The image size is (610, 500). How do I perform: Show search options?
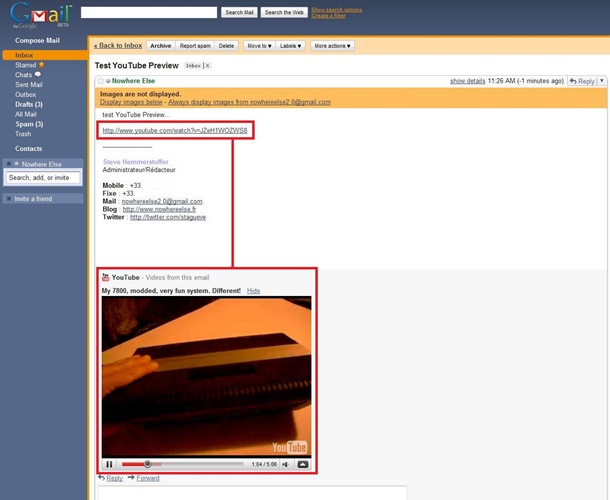(x=337, y=10)
